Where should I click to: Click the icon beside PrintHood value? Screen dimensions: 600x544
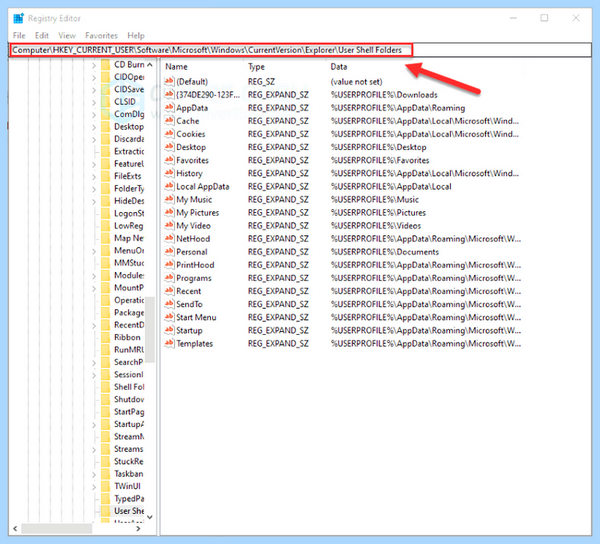point(169,264)
